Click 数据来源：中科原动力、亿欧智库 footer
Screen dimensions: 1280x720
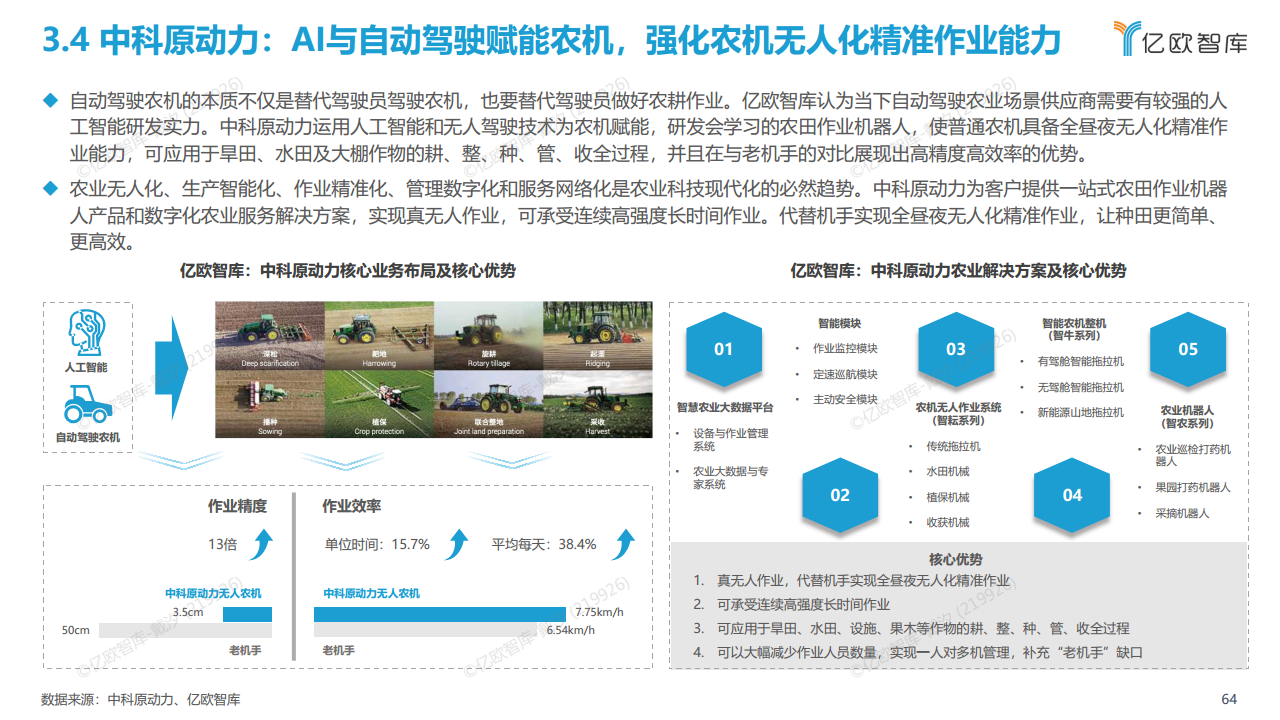pyautogui.click(x=140, y=700)
